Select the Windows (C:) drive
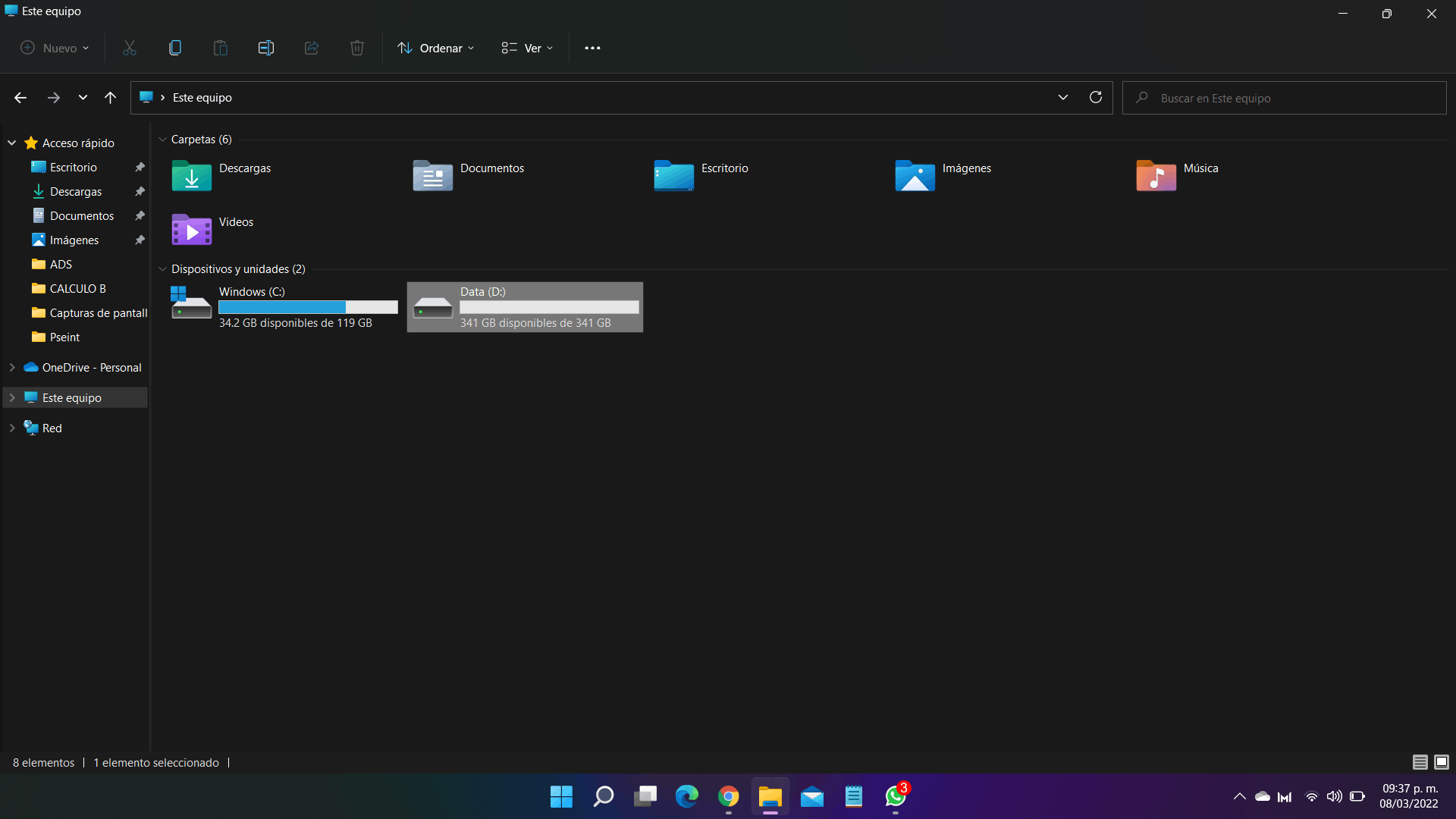Image resolution: width=1456 pixels, height=819 pixels. click(x=284, y=306)
